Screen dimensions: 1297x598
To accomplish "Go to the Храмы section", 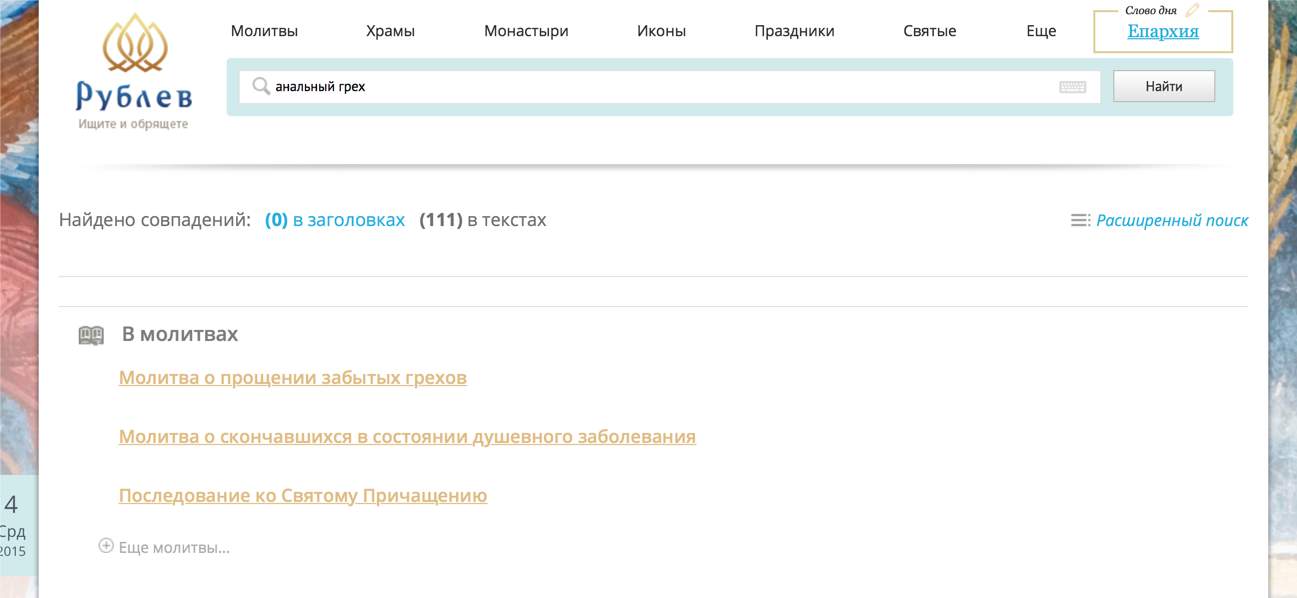I will point(390,31).
